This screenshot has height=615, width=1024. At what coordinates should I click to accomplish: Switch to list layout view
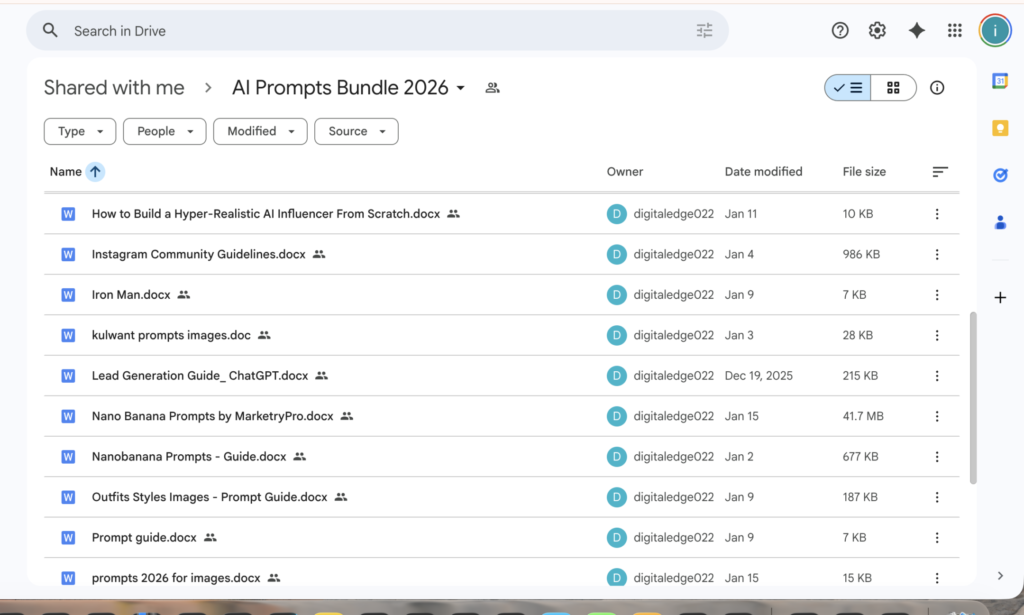click(x=848, y=88)
